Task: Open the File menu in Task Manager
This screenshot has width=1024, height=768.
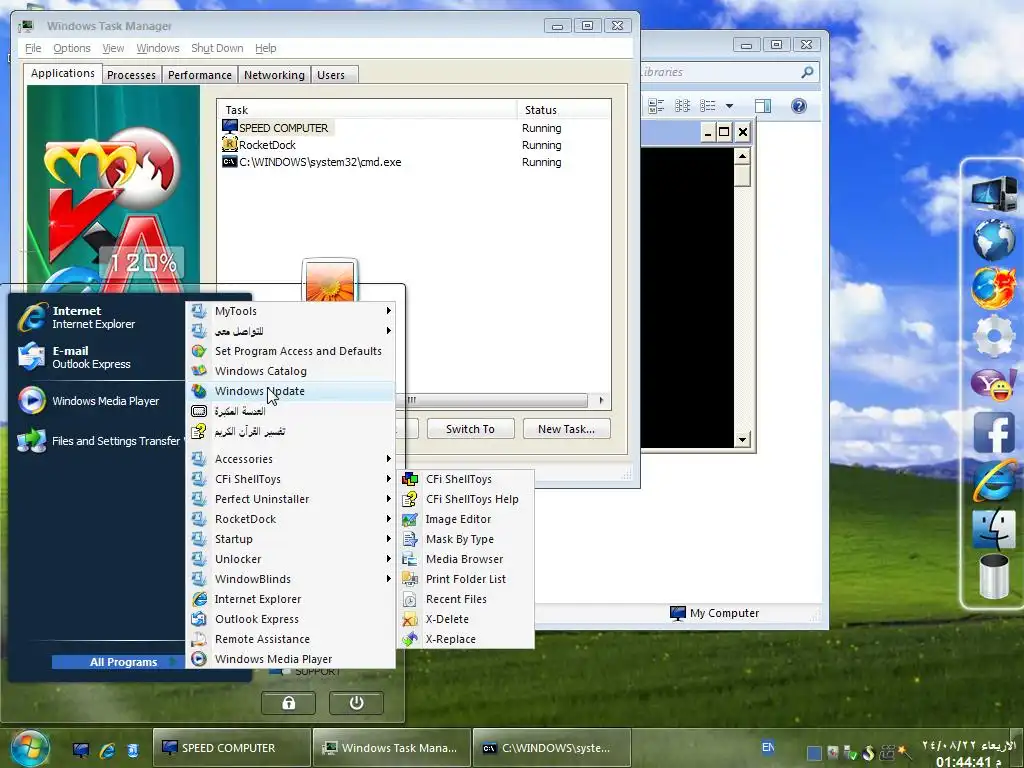Action: click(33, 48)
